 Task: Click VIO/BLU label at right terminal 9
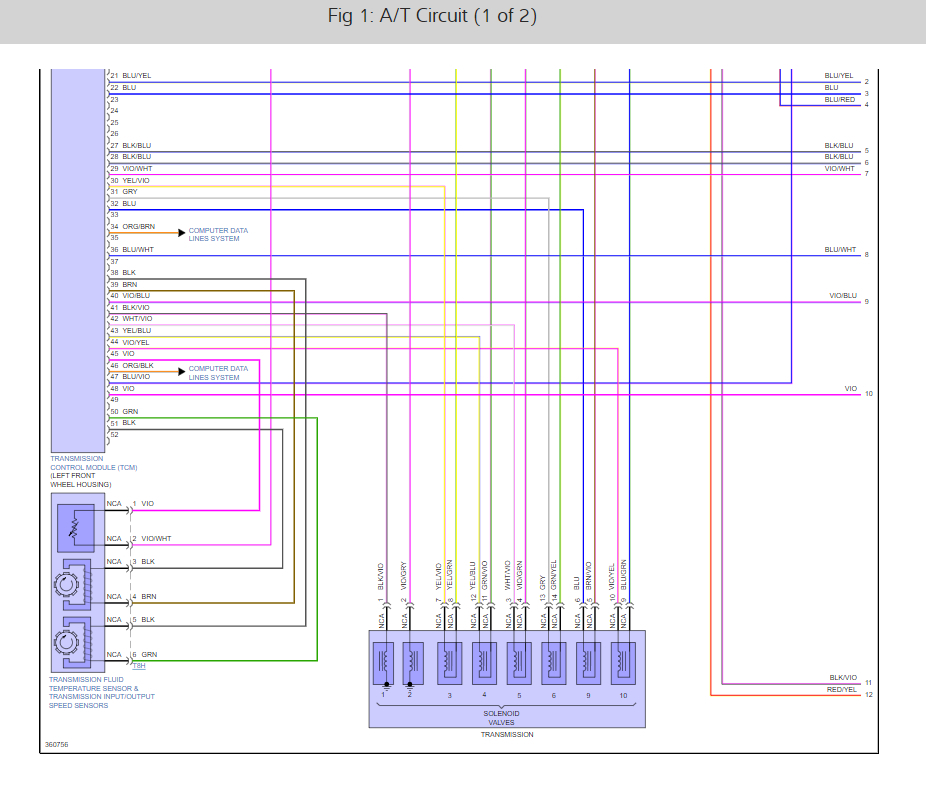coord(843,295)
